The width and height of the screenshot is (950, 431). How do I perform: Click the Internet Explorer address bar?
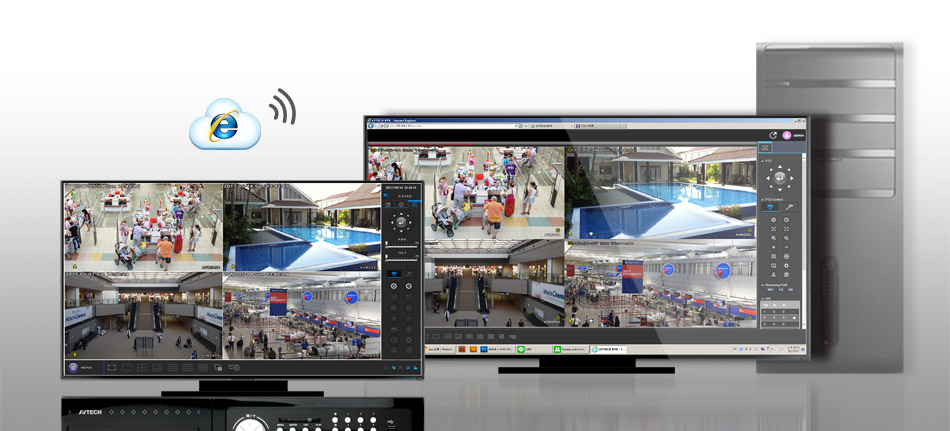click(x=451, y=125)
